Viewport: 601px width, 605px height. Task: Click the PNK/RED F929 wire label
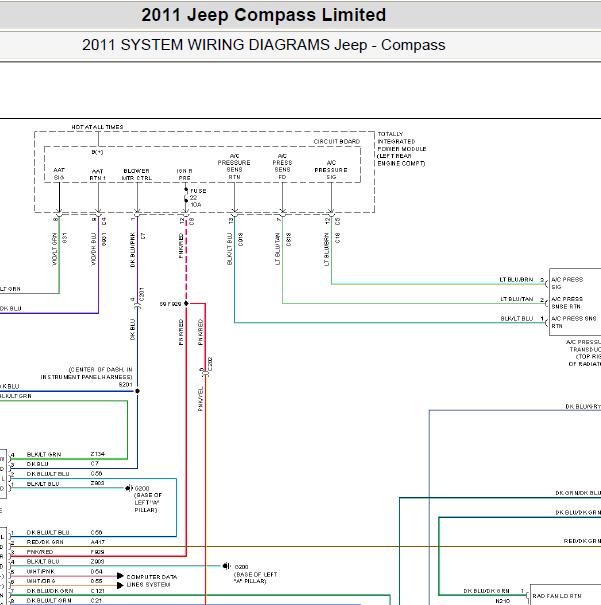[40, 552]
